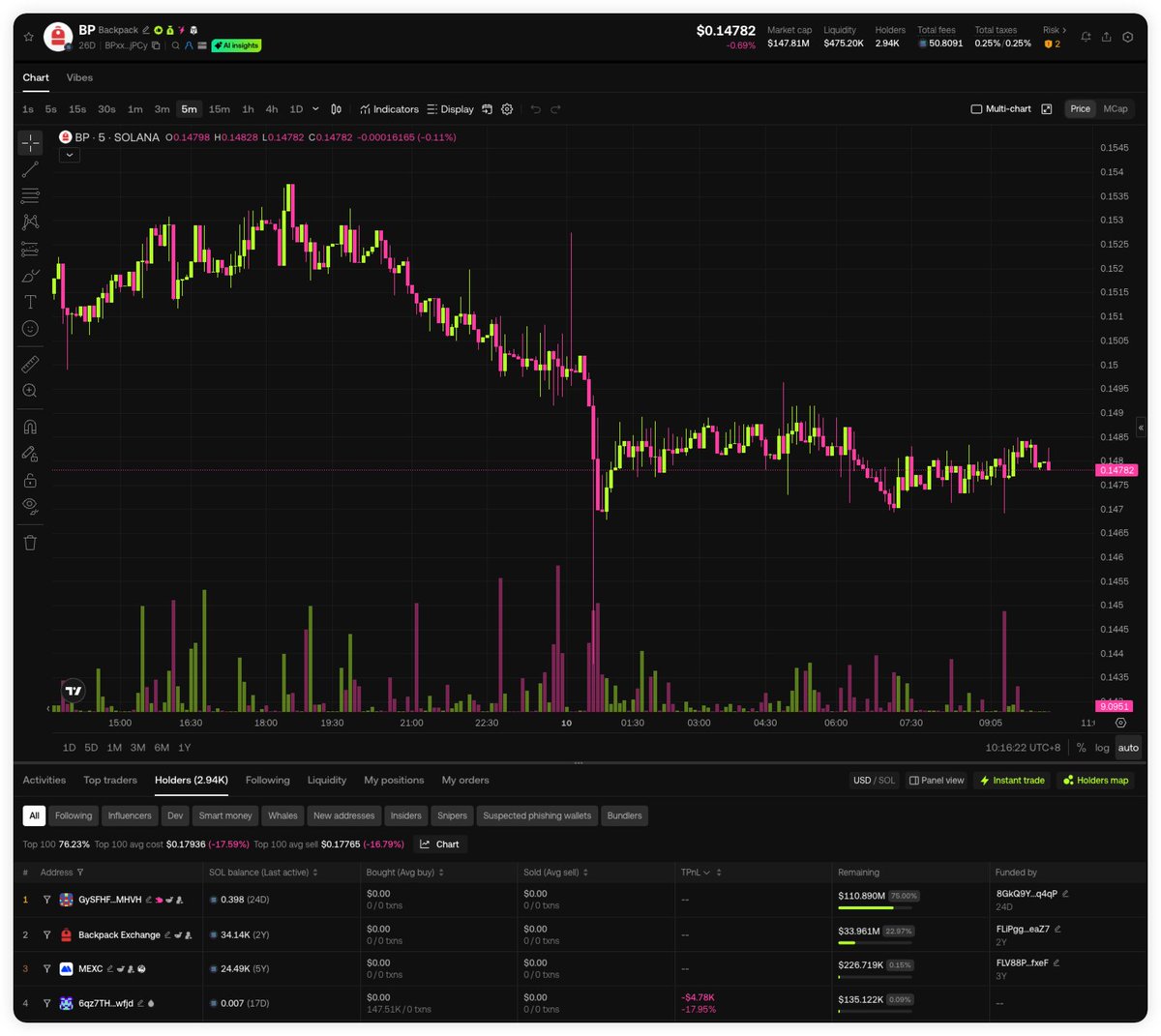Viewport: 1161px width, 1036px height.
Task: Undo the last chart action
Action: (x=536, y=109)
